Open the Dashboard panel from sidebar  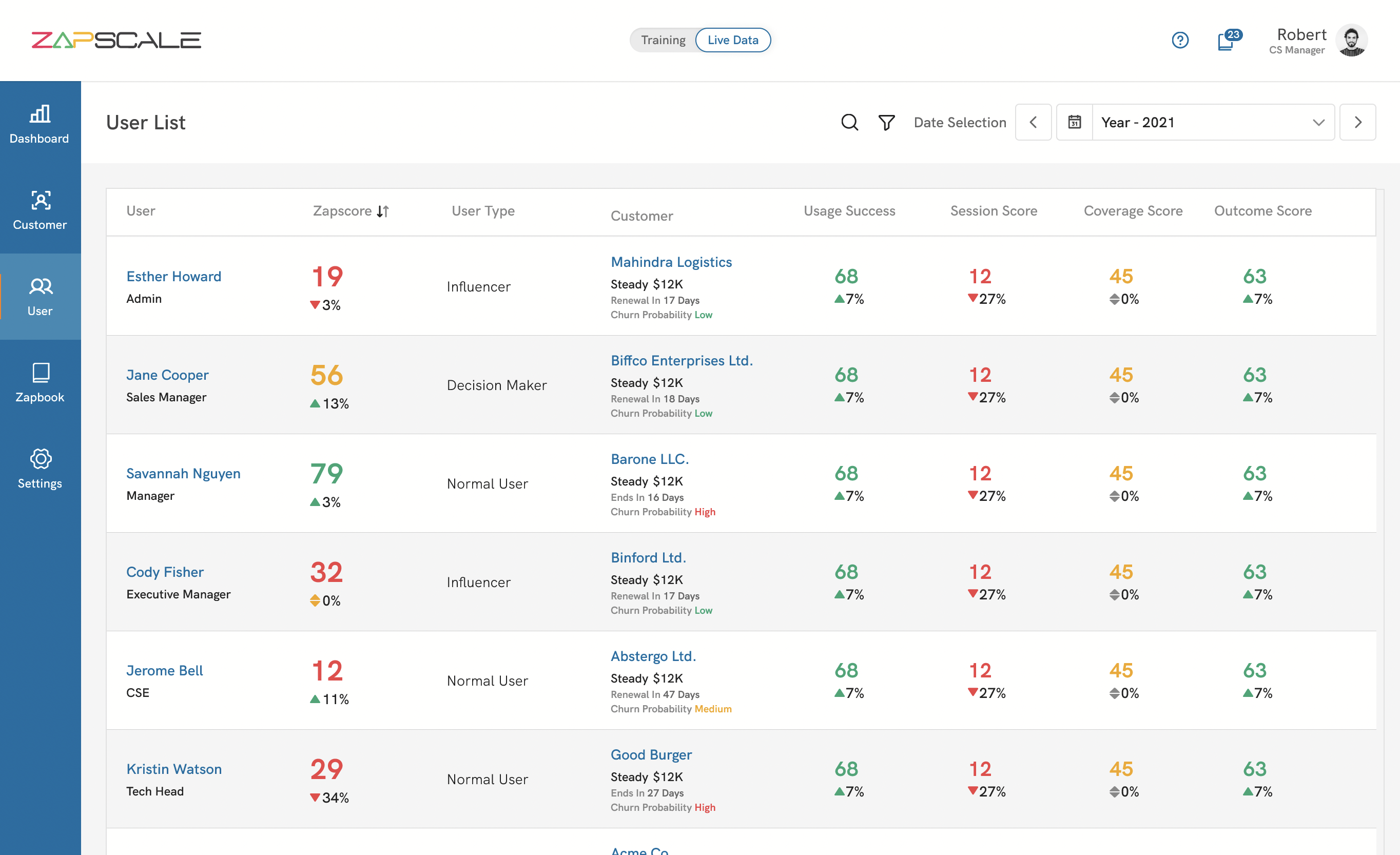[x=40, y=124]
